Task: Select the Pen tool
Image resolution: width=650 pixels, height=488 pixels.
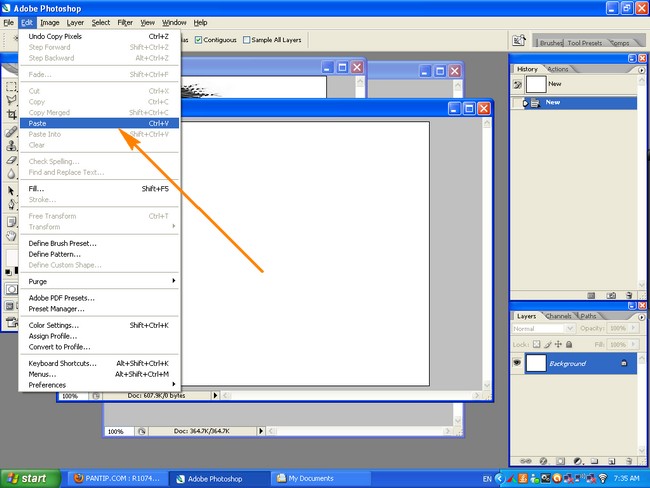Action: pos(11,204)
